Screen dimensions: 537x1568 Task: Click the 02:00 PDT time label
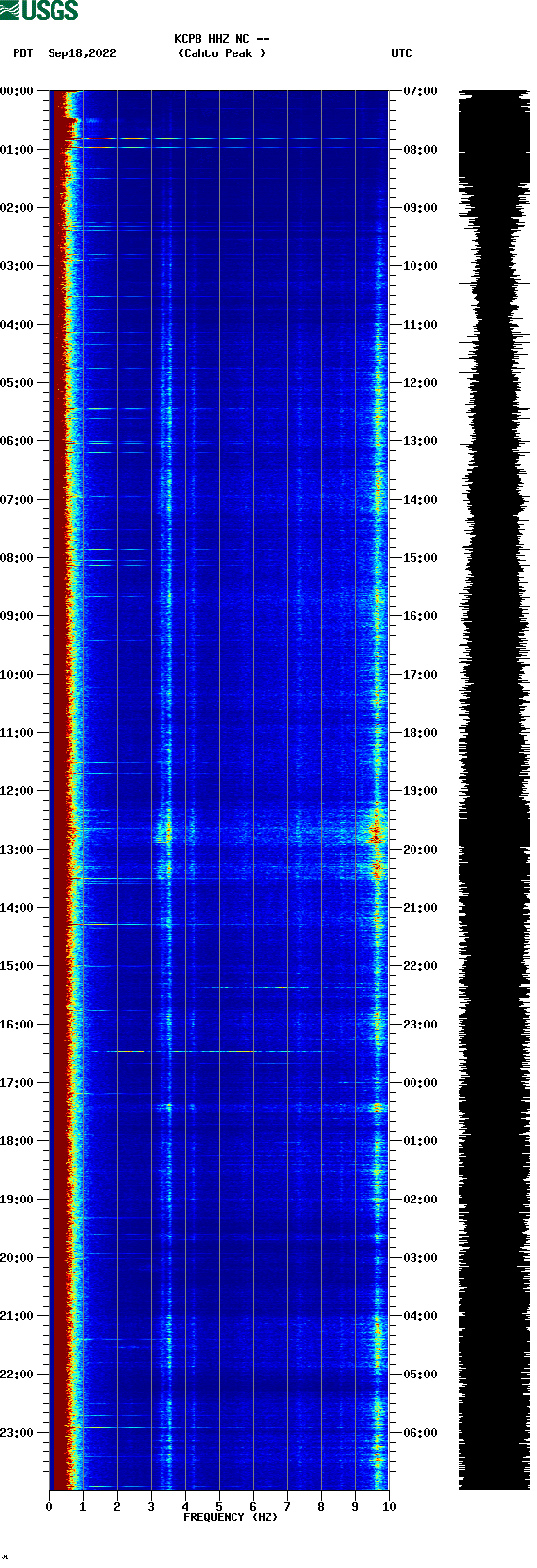[x=17, y=208]
